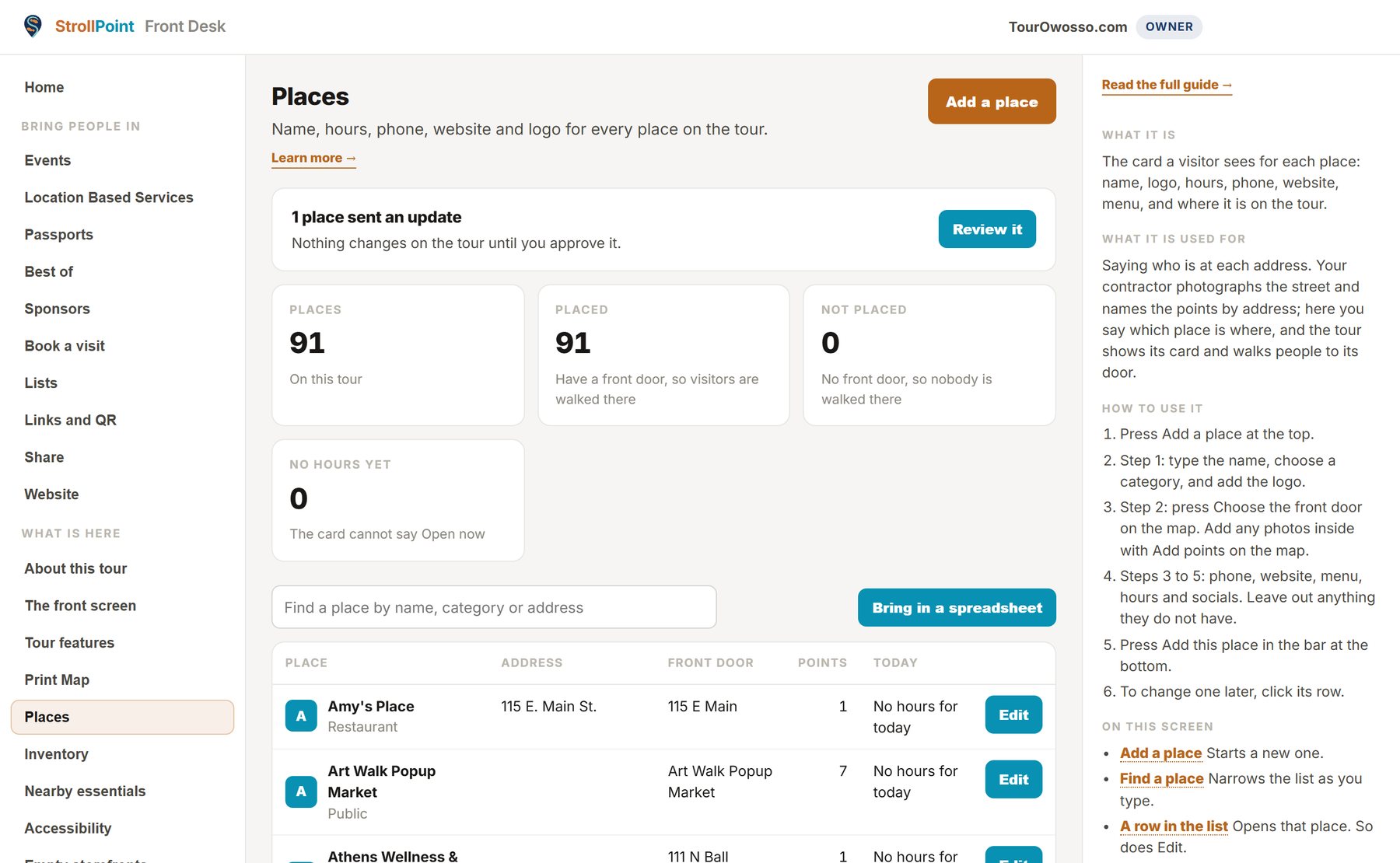Go to The front screen
The width and height of the screenshot is (1400, 863).
click(80, 606)
